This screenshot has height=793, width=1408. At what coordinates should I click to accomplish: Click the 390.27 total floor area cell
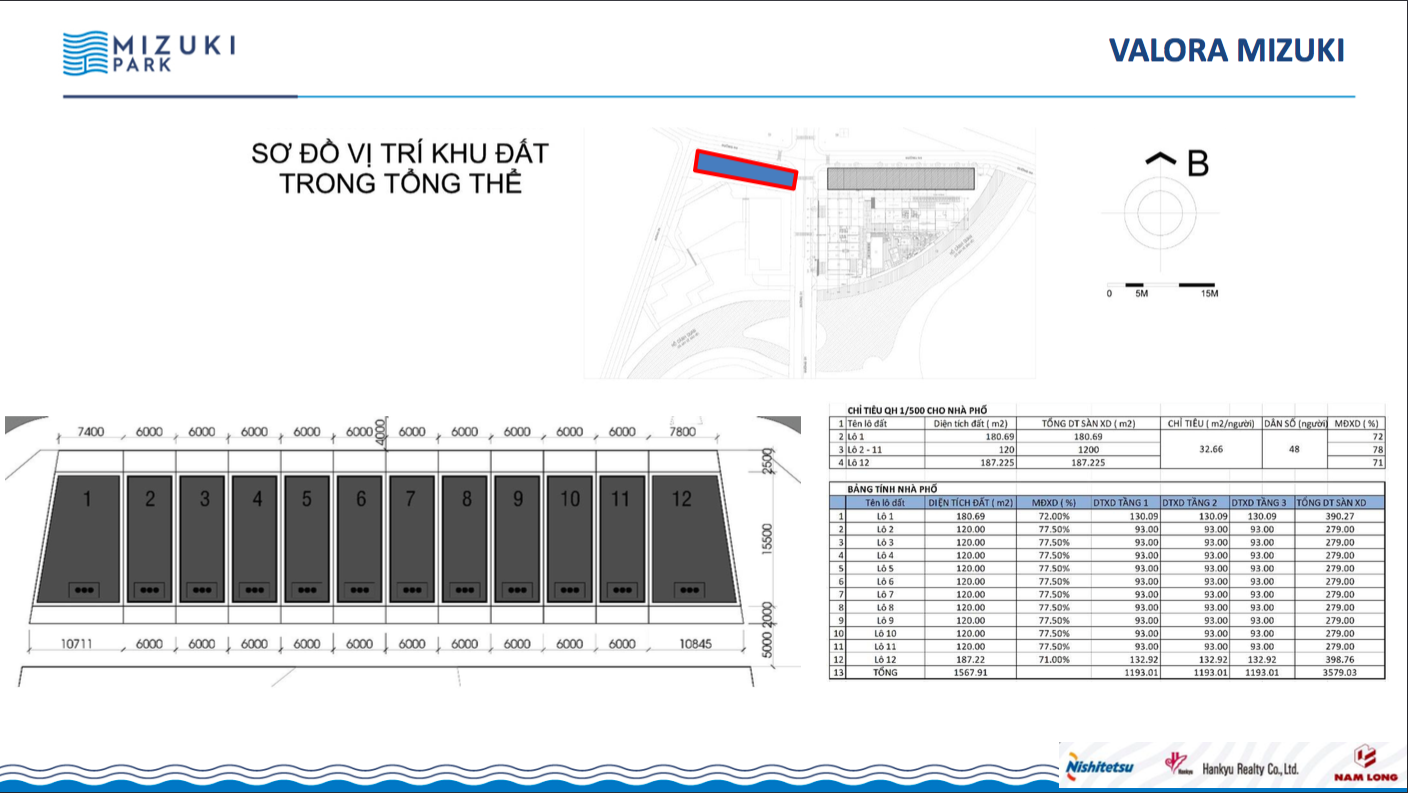[x=1339, y=516]
